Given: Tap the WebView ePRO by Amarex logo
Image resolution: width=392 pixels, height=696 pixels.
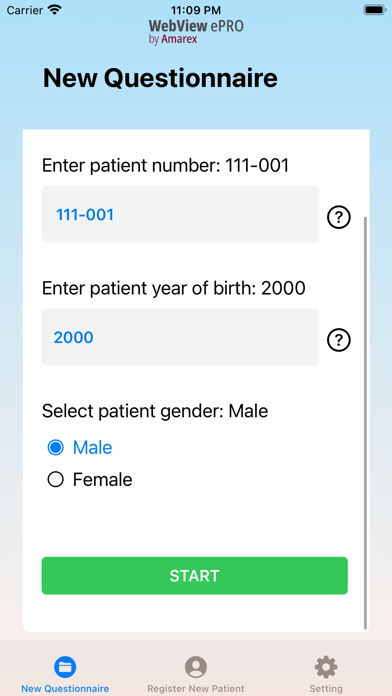Looking at the screenshot, I should coord(196,31).
